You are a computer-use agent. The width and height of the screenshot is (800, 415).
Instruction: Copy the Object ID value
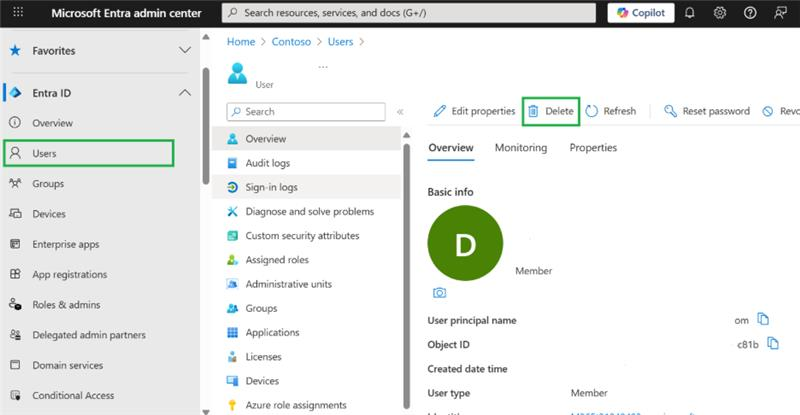coord(773,343)
